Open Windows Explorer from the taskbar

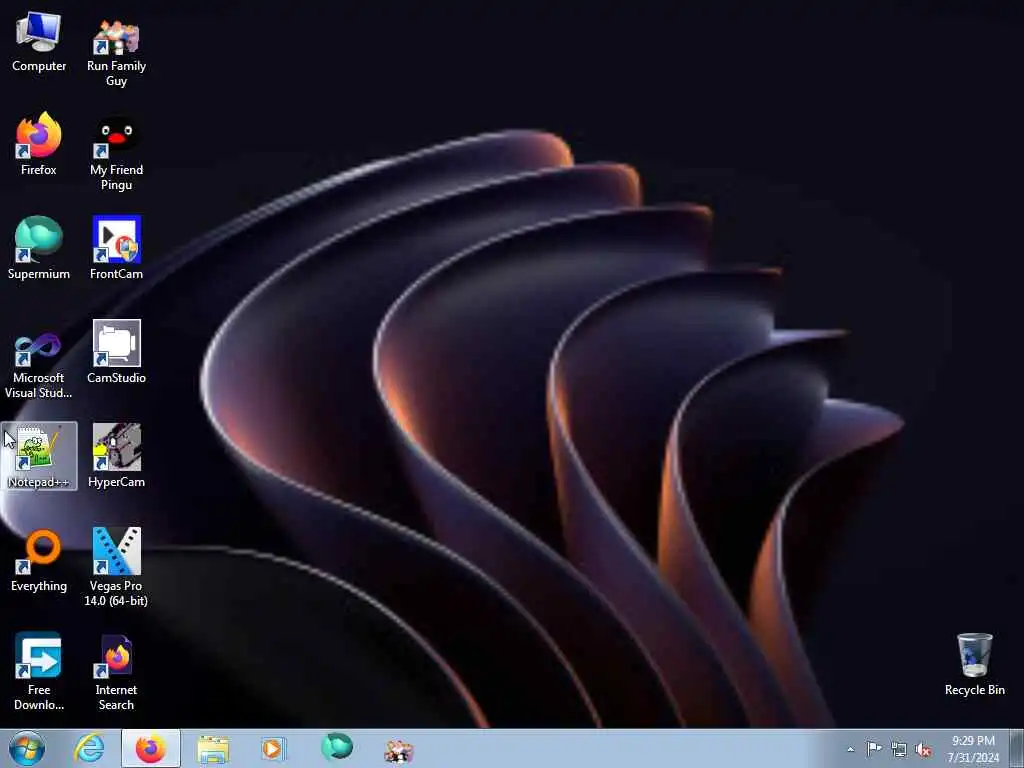point(213,748)
